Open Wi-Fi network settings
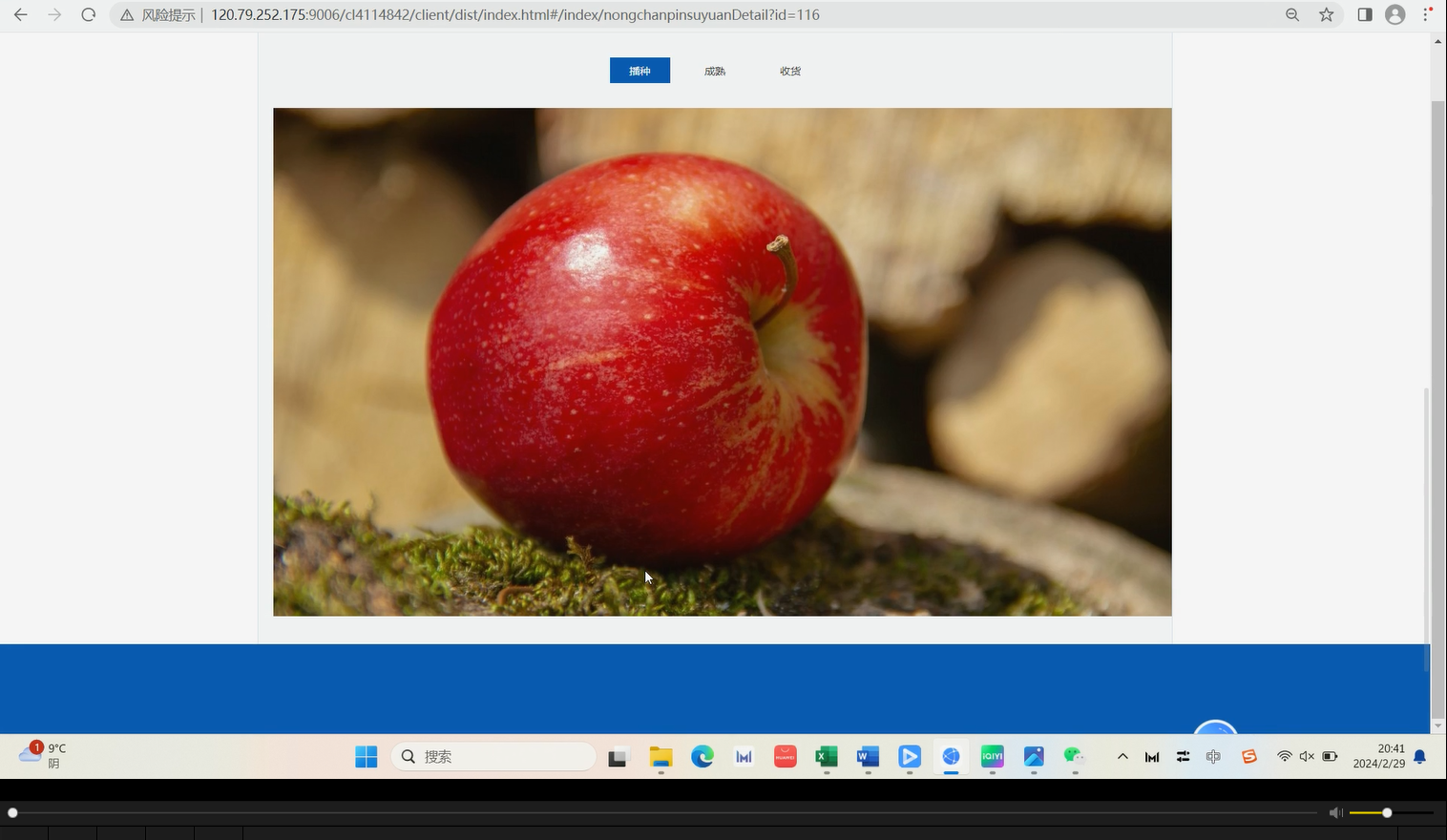The image size is (1447, 840). tap(1285, 757)
